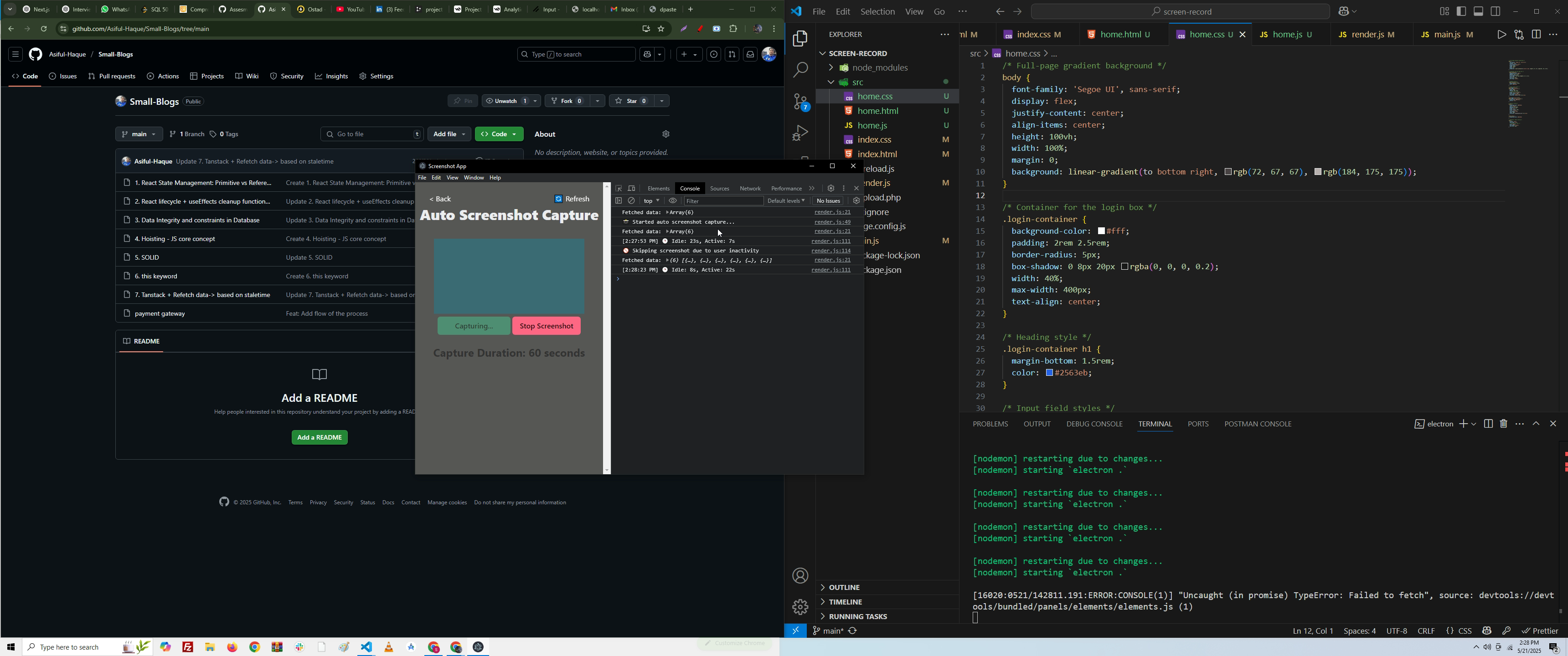Screen dimensions: 1568x656
Task: Select the DevTools inspect element tool
Action: tap(619, 189)
